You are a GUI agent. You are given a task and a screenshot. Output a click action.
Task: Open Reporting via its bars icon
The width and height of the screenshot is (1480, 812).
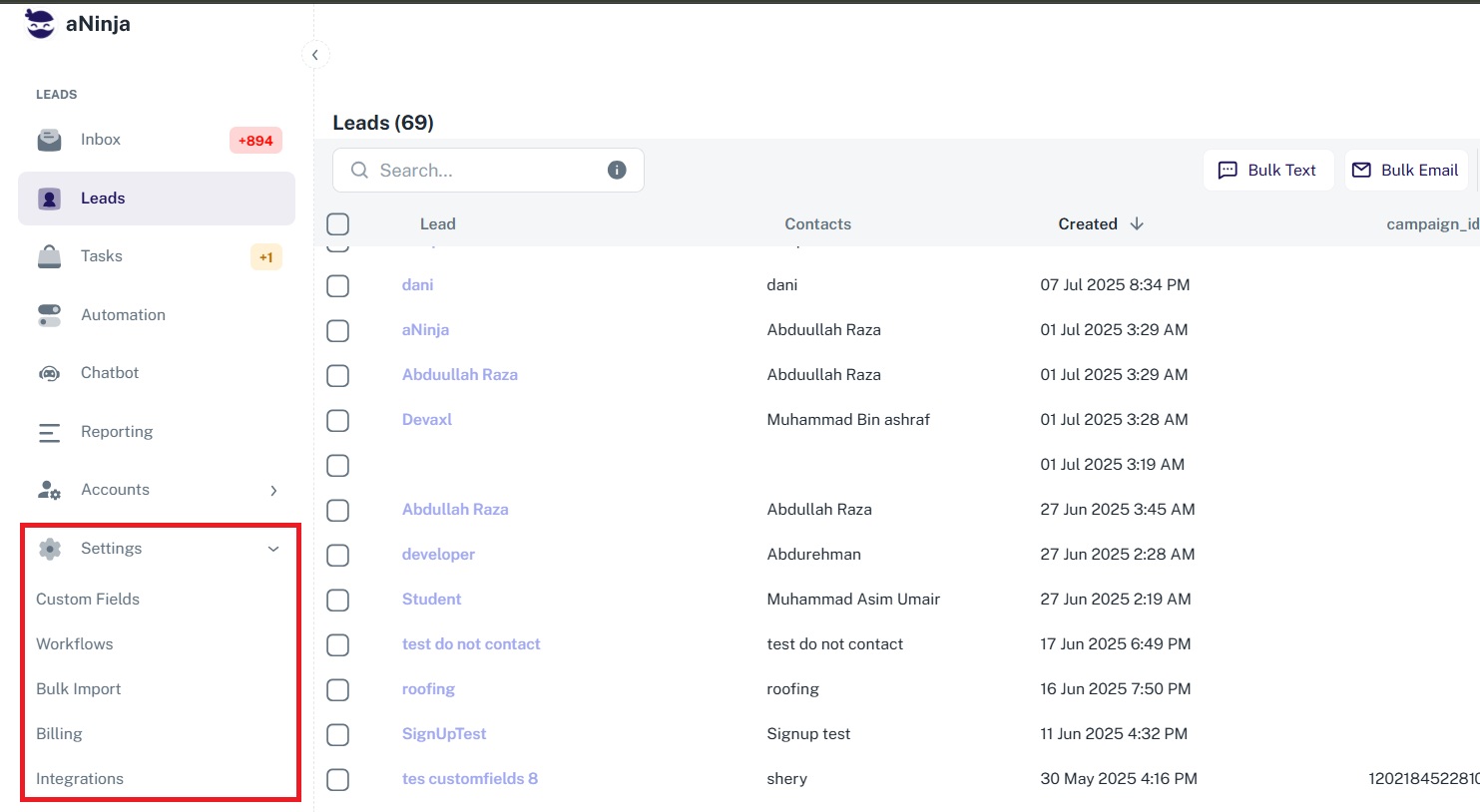pyautogui.click(x=49, y=432)
